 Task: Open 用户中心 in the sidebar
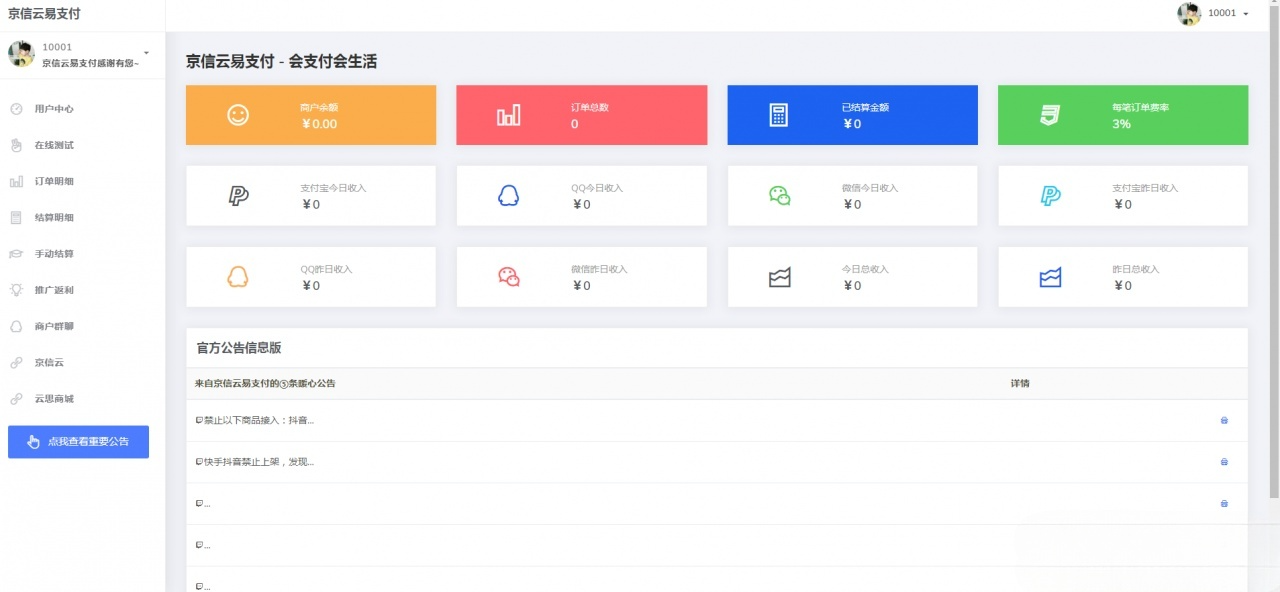pyautogui.click(x=54, y=109)
